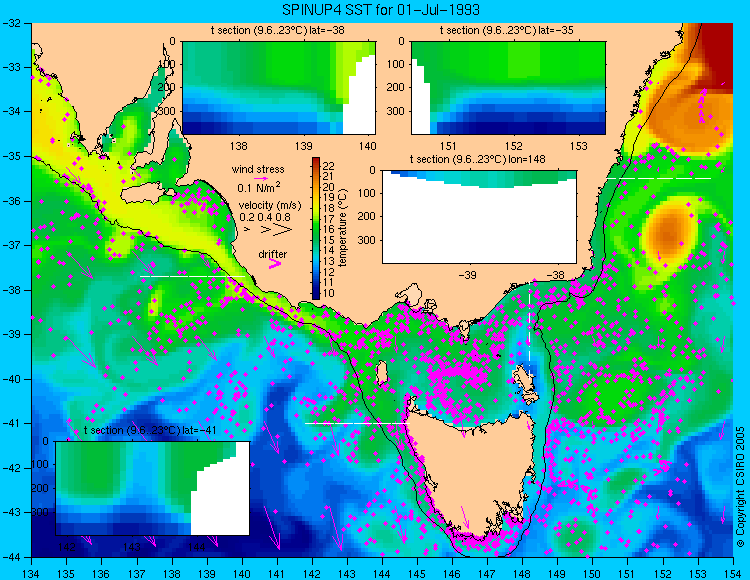Click the 154 label on the main longitude axis

733,574
